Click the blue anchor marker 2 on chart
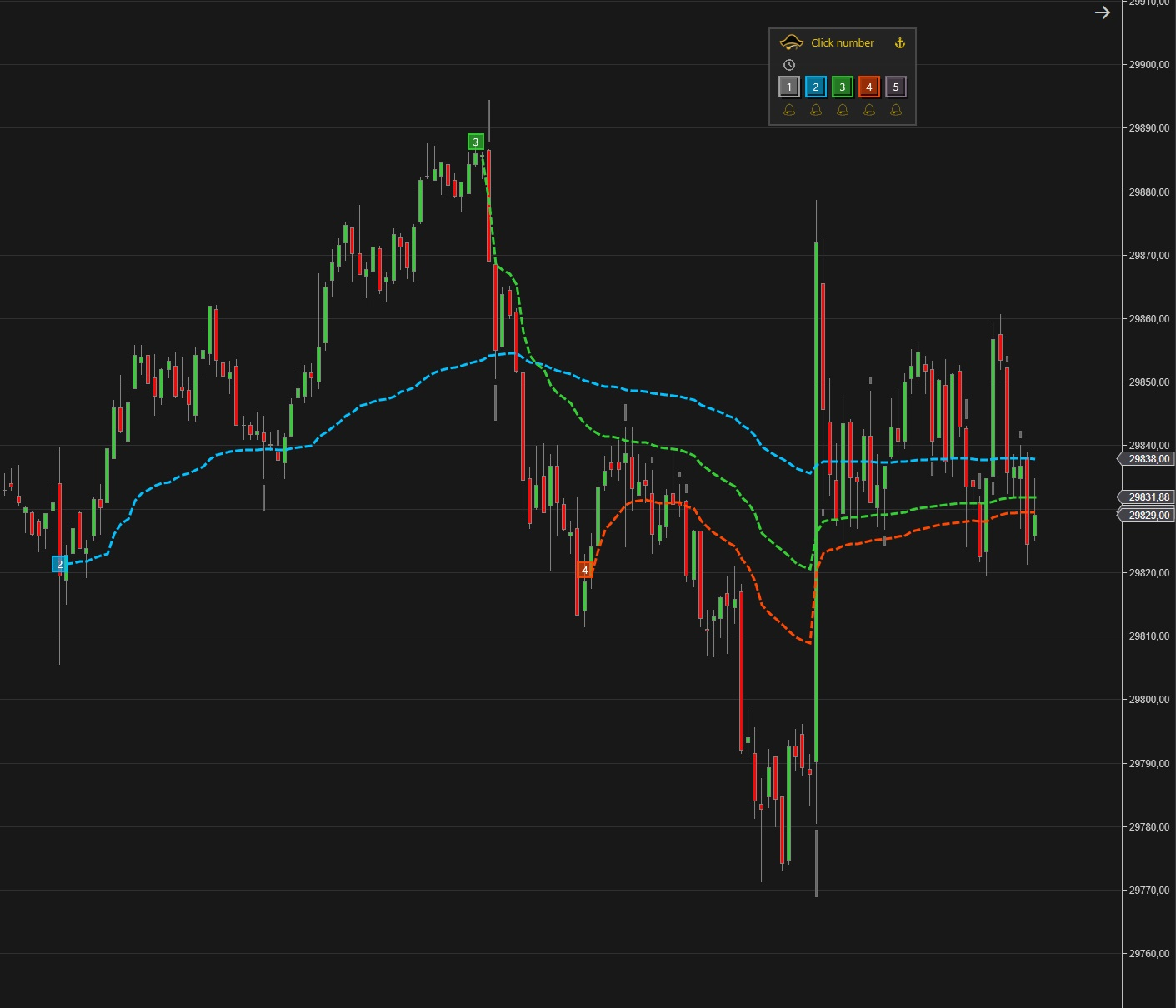This screenshot has height=1008, width=1176. click(x=60, y=564)
